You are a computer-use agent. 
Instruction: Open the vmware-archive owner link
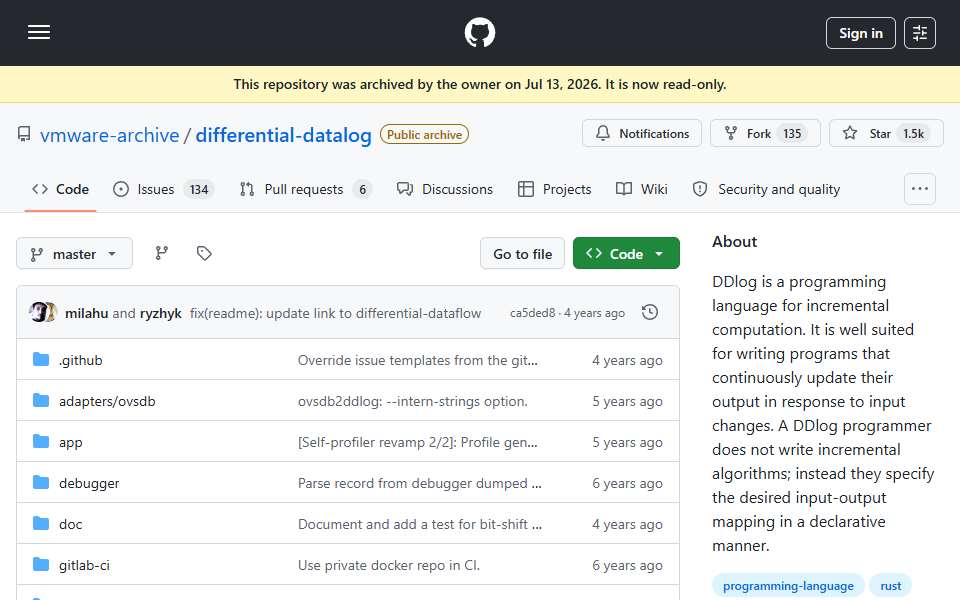coord(110,135)
